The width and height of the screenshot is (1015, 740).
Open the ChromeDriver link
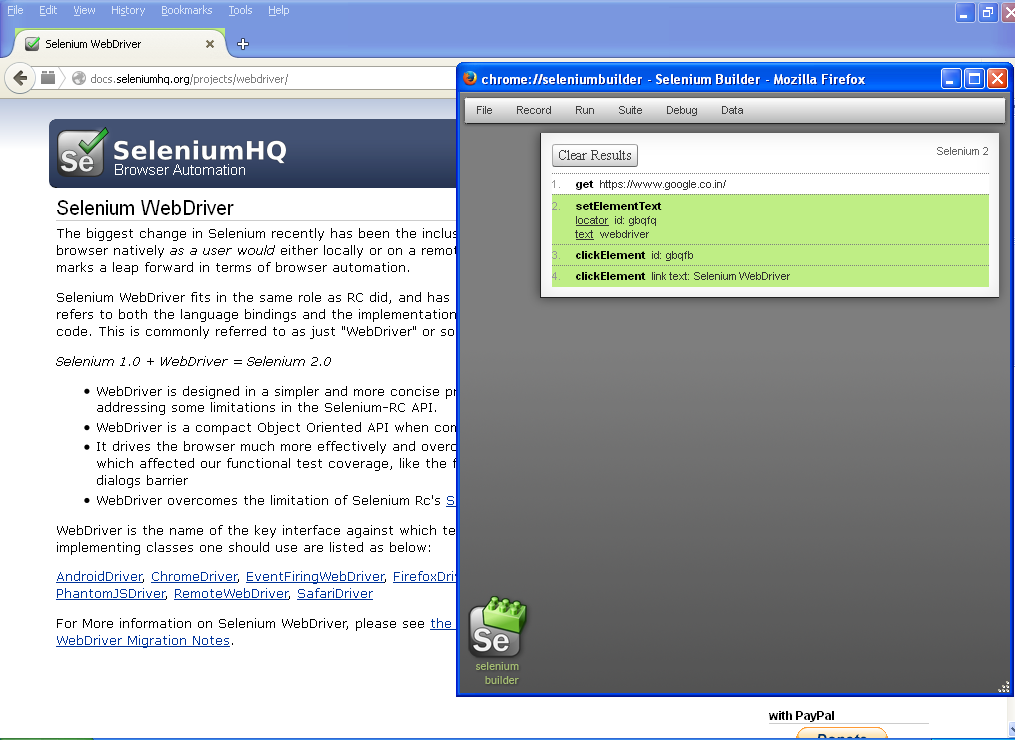pos(194,576)
